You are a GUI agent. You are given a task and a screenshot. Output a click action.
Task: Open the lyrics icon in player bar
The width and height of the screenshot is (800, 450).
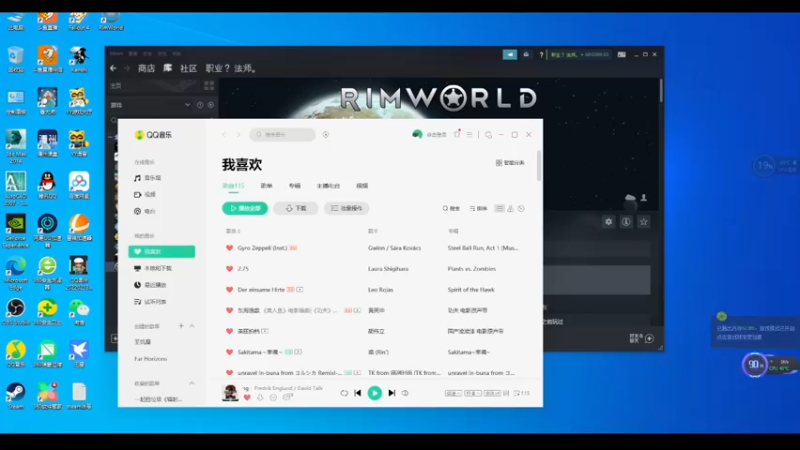(506, 393)
